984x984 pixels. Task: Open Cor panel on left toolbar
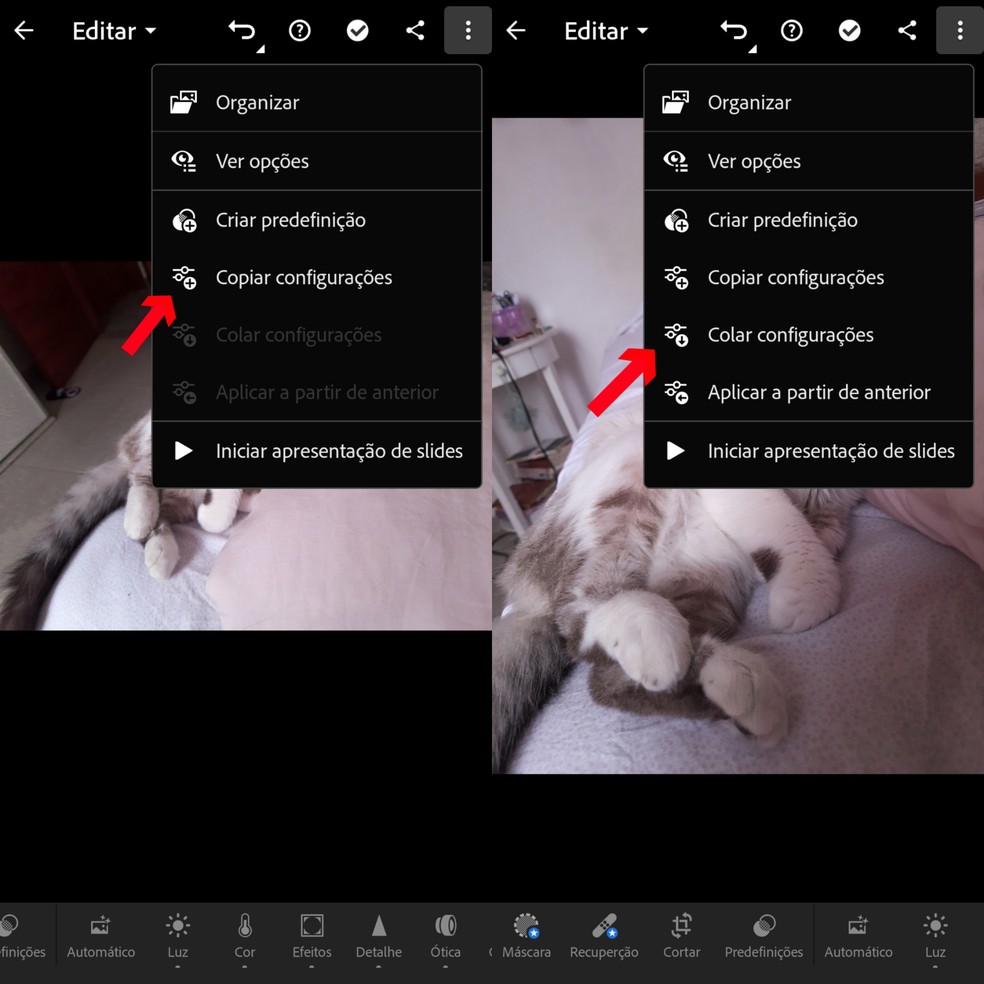245,936
